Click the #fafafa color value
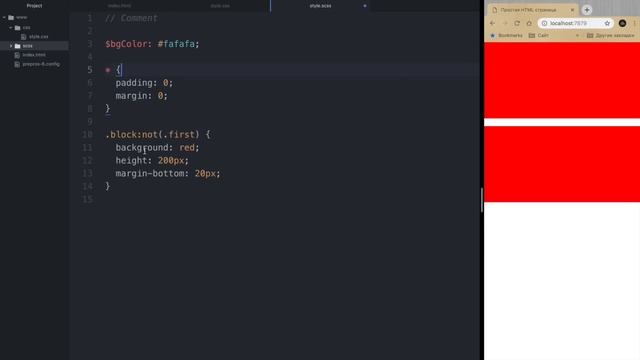 (176, 44)
